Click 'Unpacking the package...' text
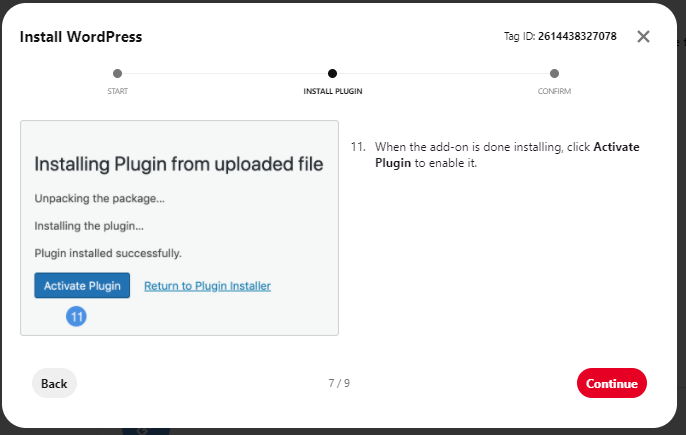Image resolution: width=686 pixels, height=435 pixels. tap(100, 199)
